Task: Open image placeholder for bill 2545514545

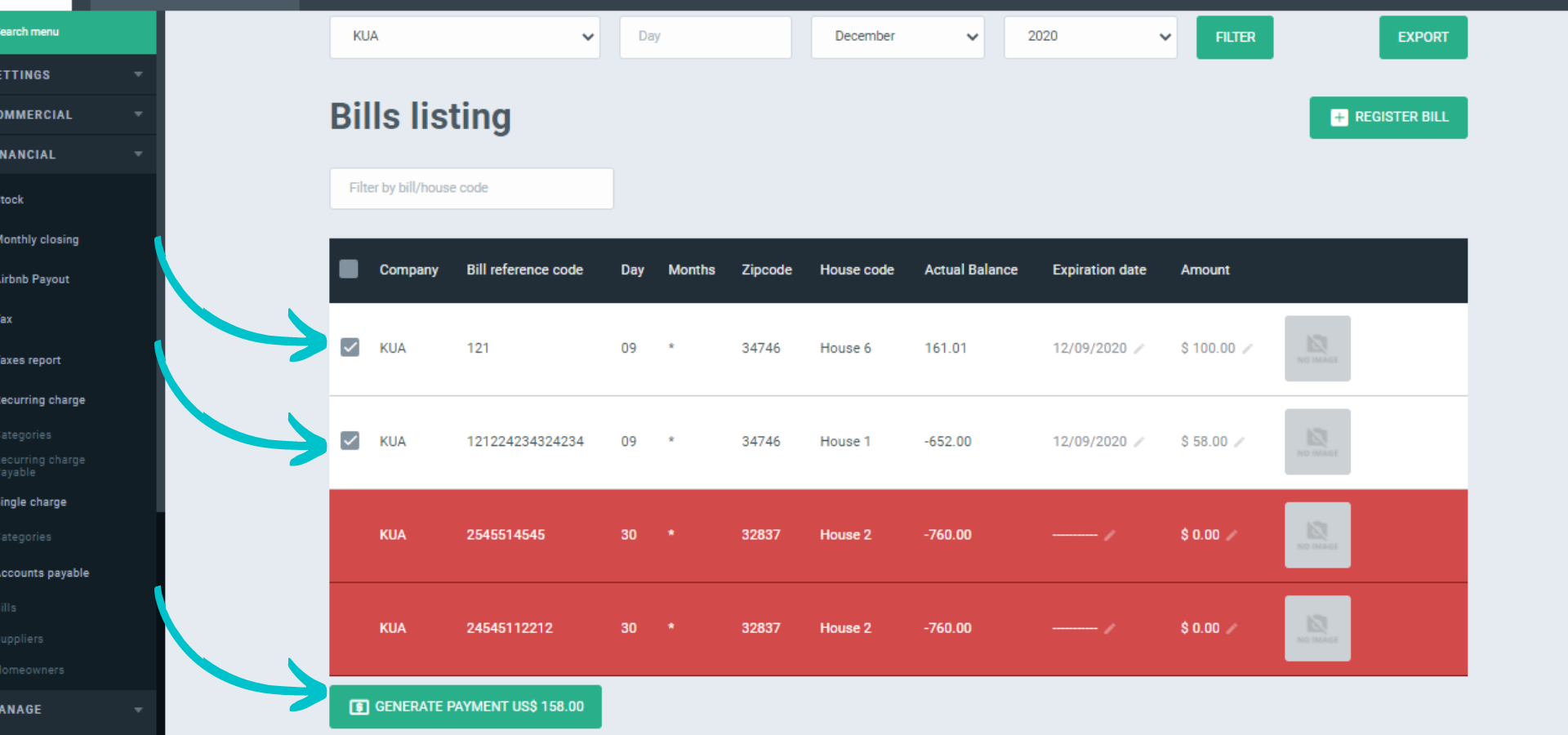Action: coord(1316,535)
